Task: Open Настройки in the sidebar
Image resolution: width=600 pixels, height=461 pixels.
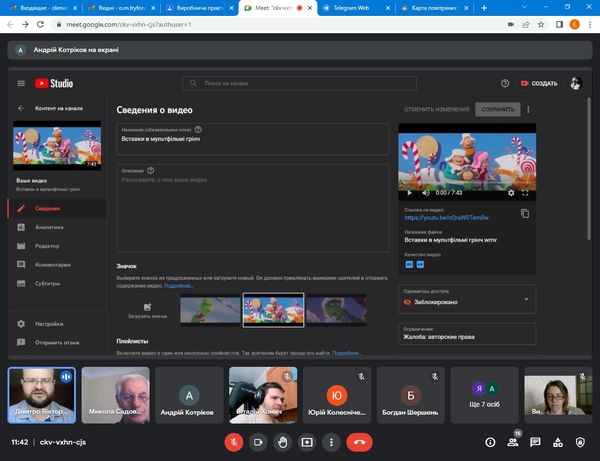Action: [x=57, y=324]
